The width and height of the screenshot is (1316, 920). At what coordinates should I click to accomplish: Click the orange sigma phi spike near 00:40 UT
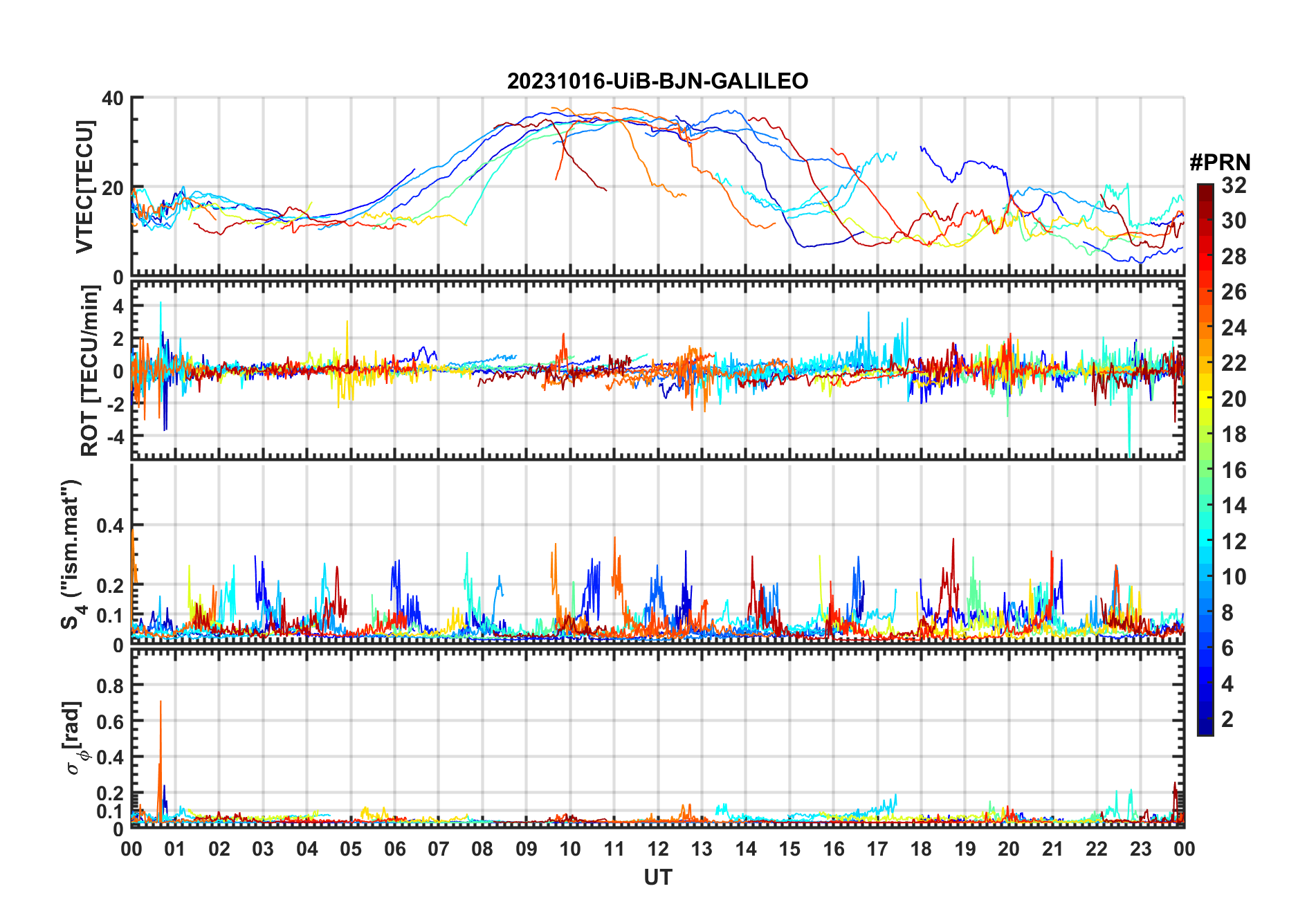(161, 761)
